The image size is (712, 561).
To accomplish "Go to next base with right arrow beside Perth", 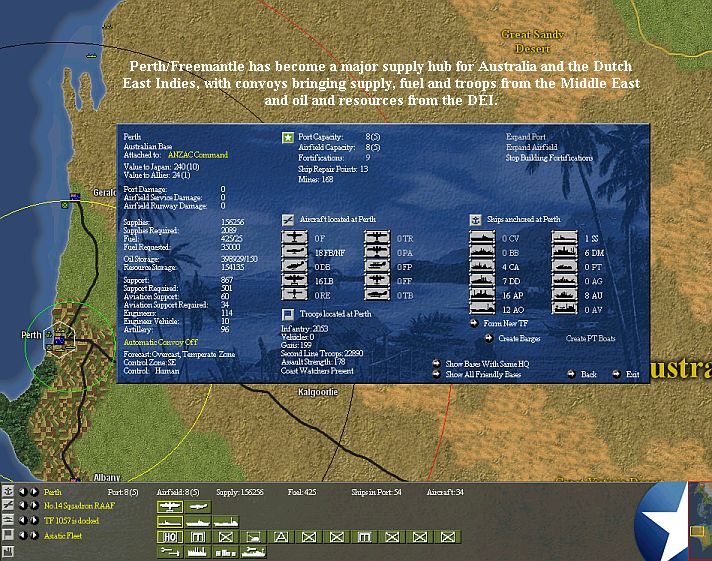I will pyautogui.click(x=34, y=491).
